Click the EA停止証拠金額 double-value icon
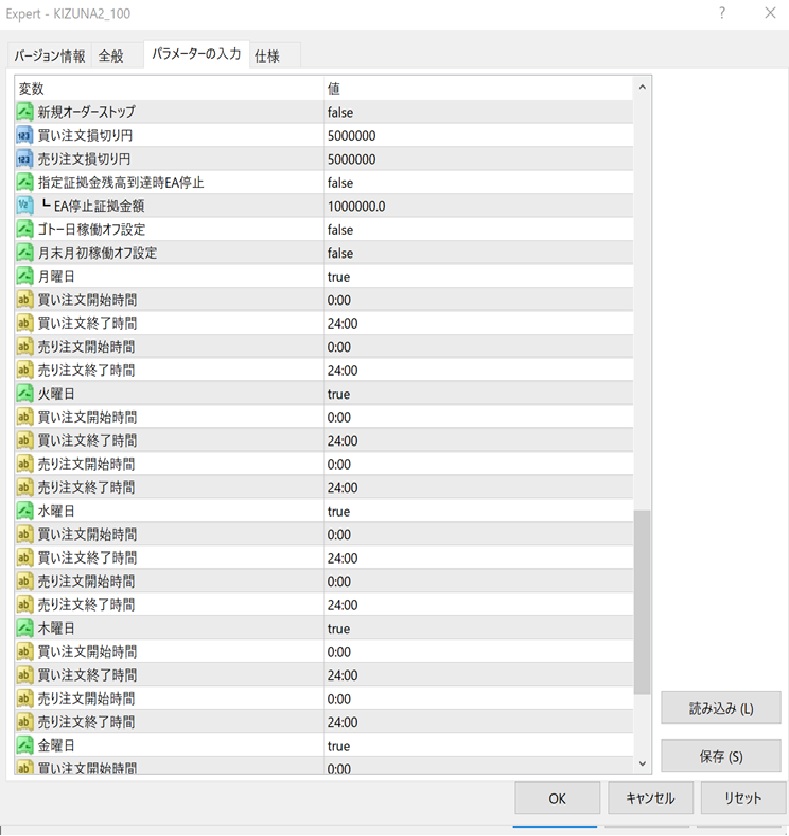The image size is (789, 836). (26, 206)
